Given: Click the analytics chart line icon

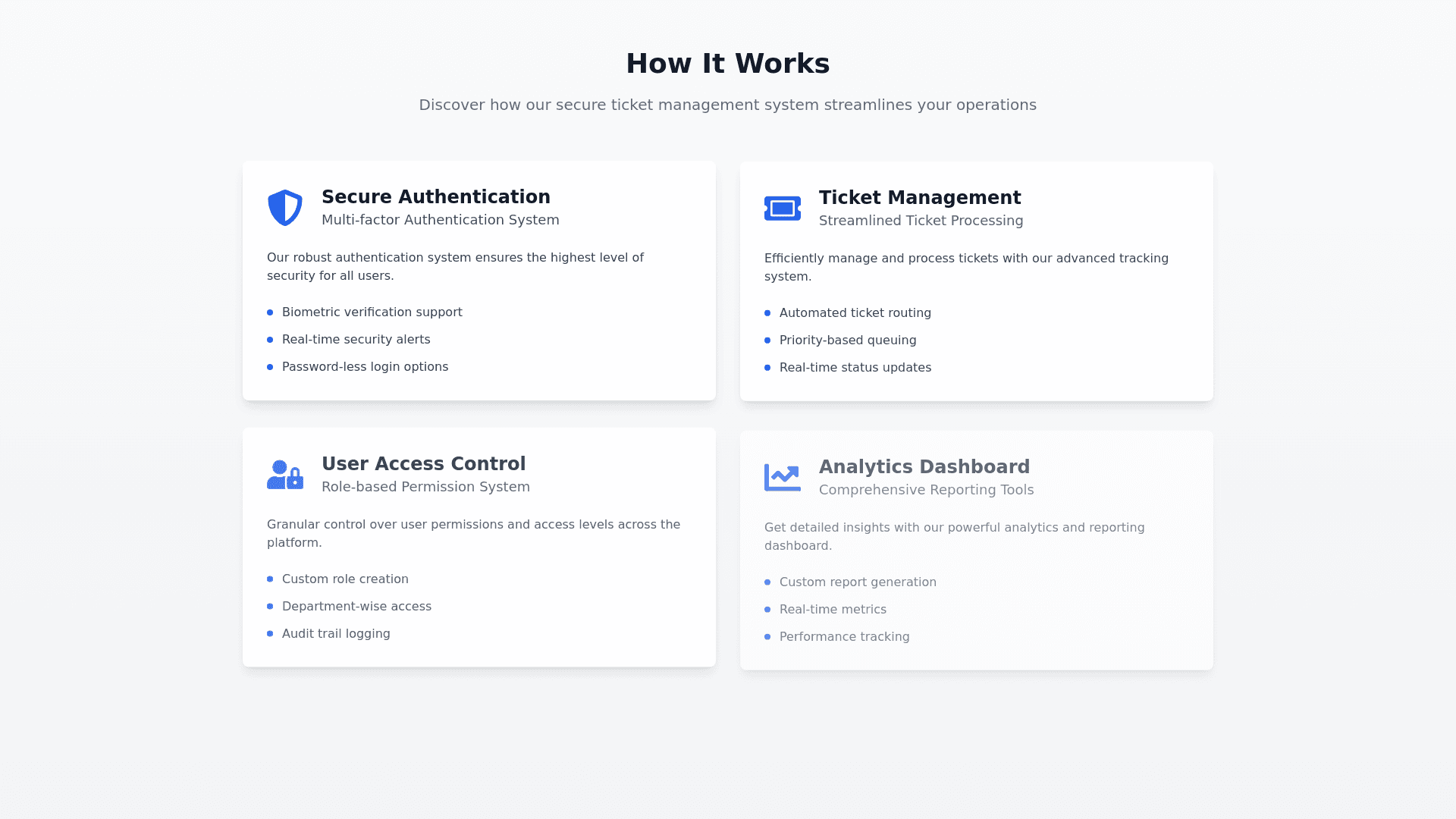Looking at the screenshot, I should click(783, 478).
